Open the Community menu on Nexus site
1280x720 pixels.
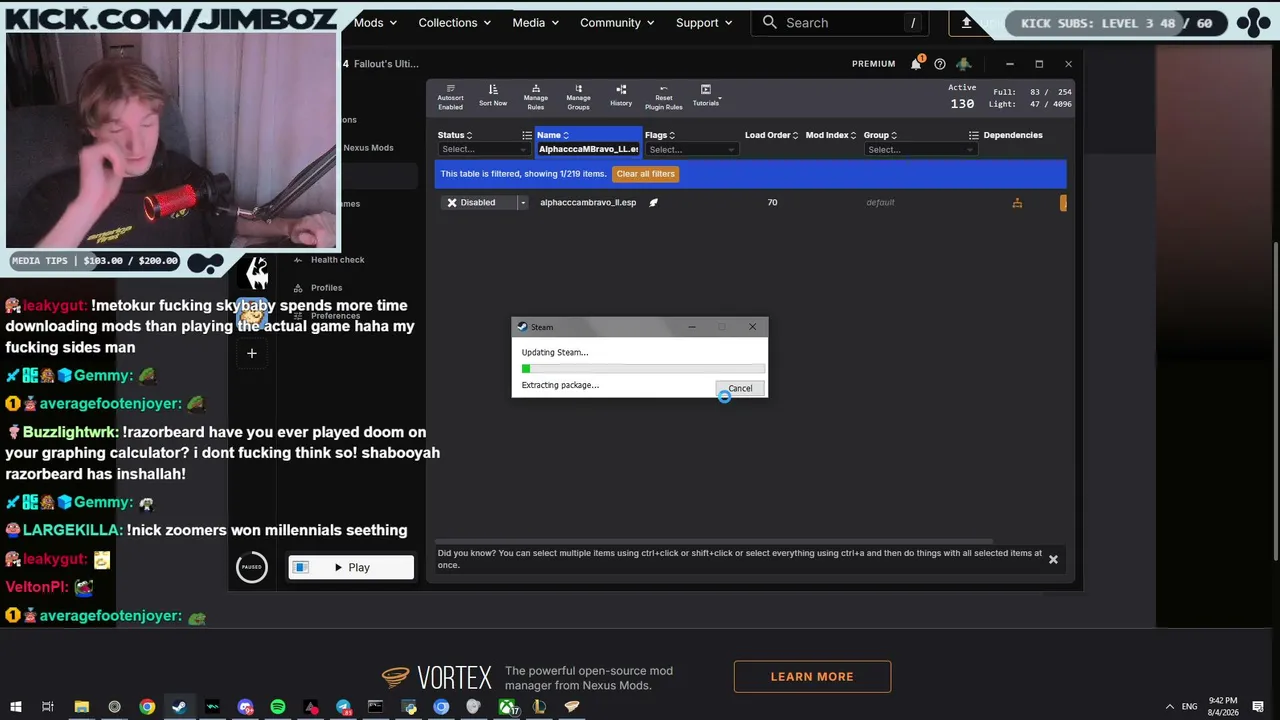pos(617,22)
